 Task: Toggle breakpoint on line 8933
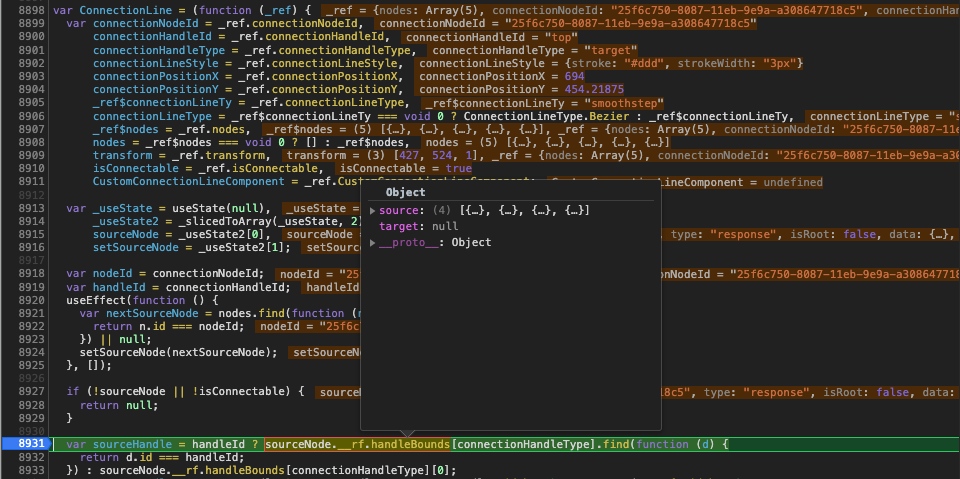(31, 471)
